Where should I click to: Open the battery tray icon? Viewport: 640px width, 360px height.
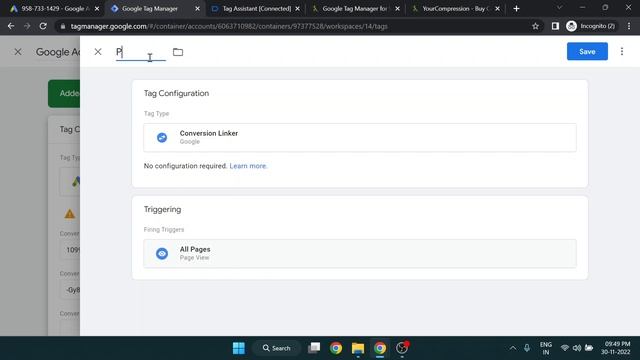[x=589, y=348]
